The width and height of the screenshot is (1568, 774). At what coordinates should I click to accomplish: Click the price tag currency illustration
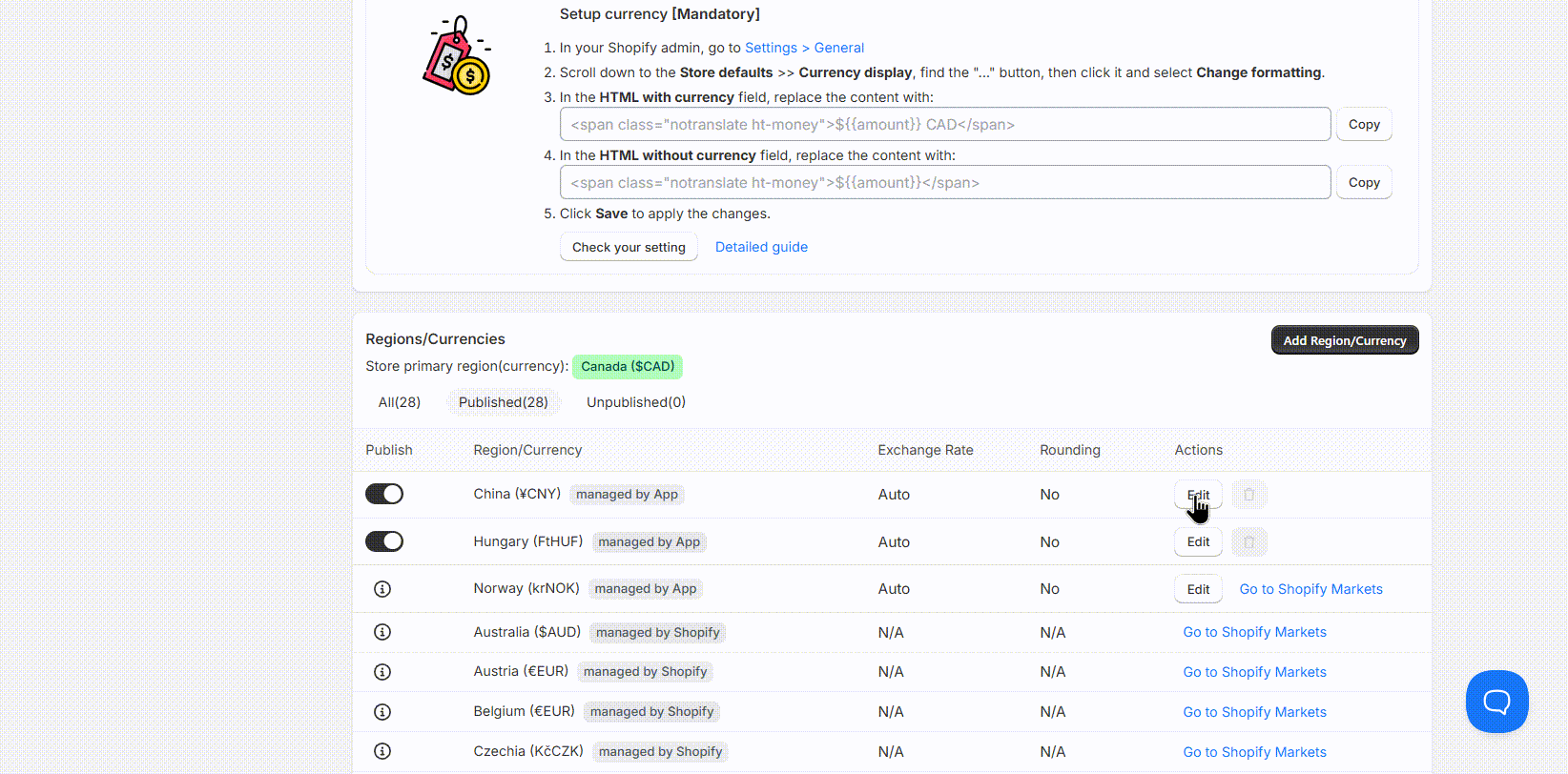[x=457, y=56]
